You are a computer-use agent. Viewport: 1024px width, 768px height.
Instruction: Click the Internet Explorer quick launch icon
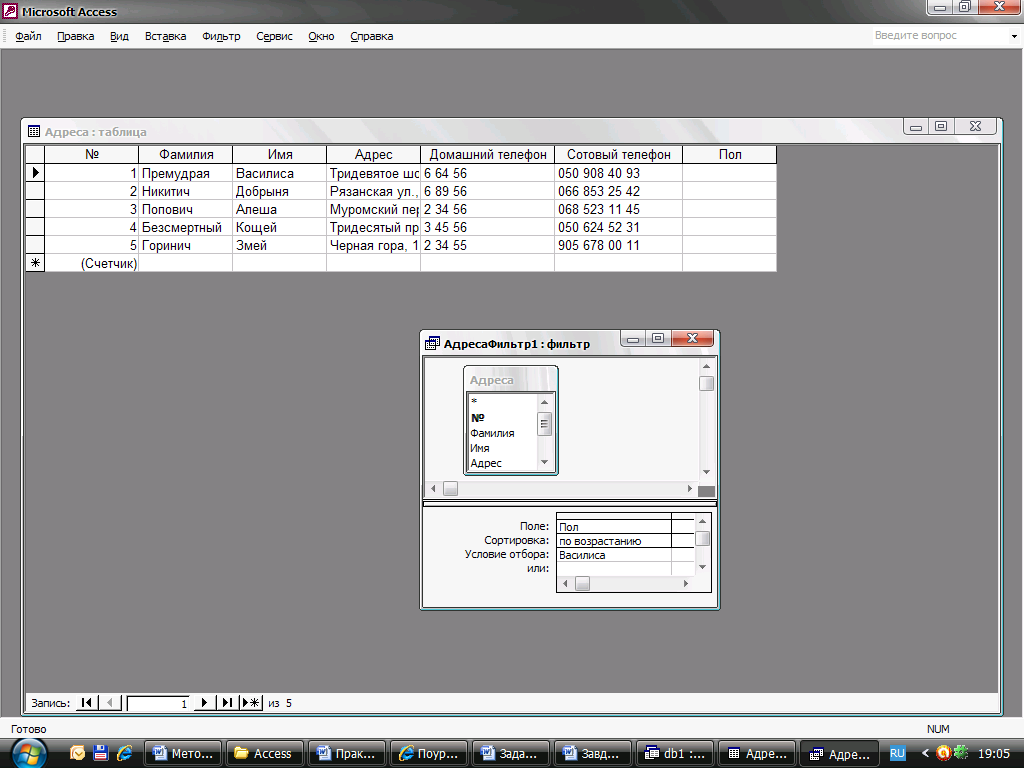[125, 753]
